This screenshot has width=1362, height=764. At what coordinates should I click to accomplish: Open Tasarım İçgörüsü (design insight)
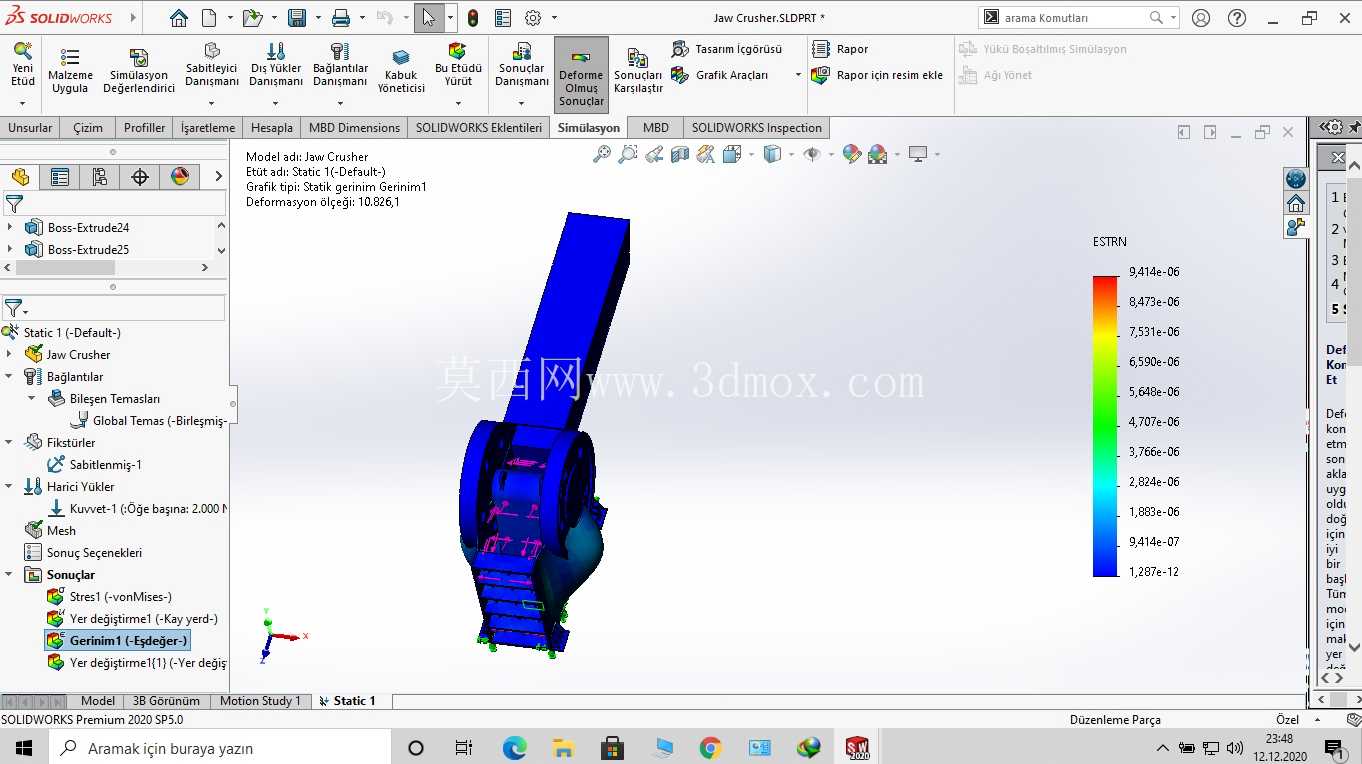pos(727,49)
